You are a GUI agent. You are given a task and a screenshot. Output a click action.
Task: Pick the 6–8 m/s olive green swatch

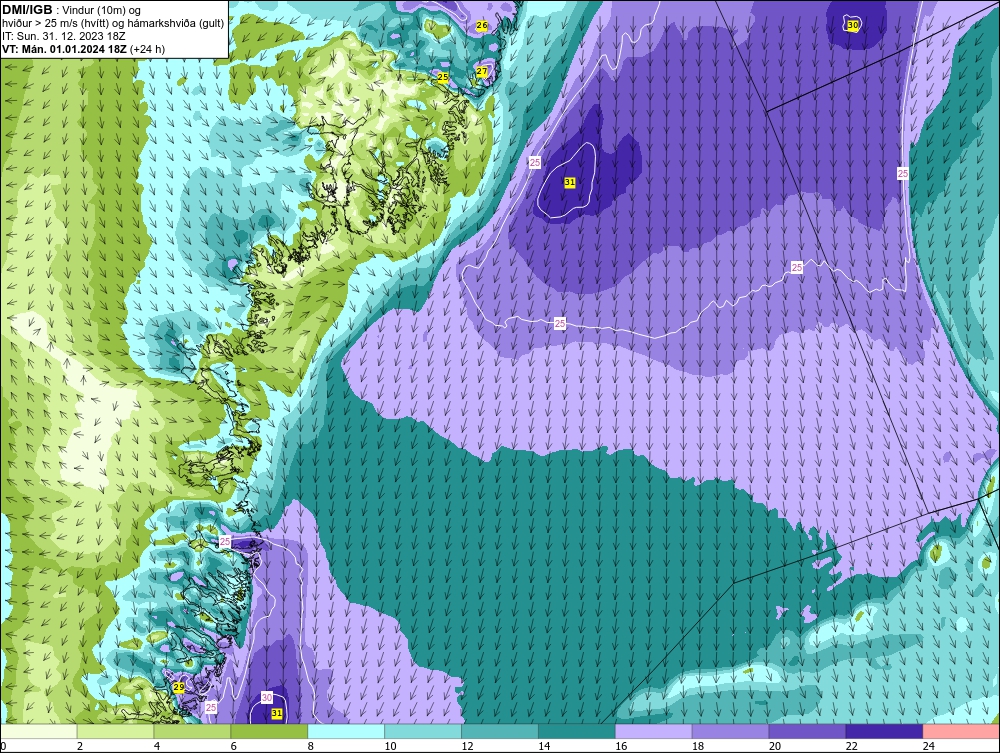point(269,731)
